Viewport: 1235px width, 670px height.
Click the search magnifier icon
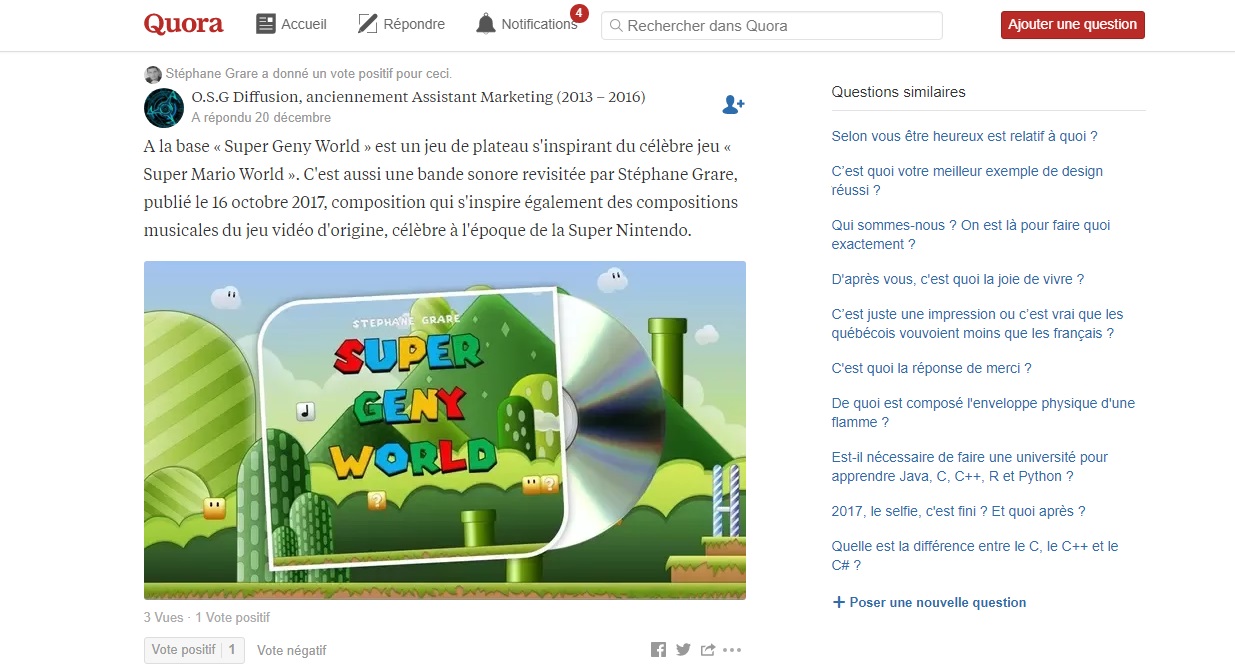point(616,26)
